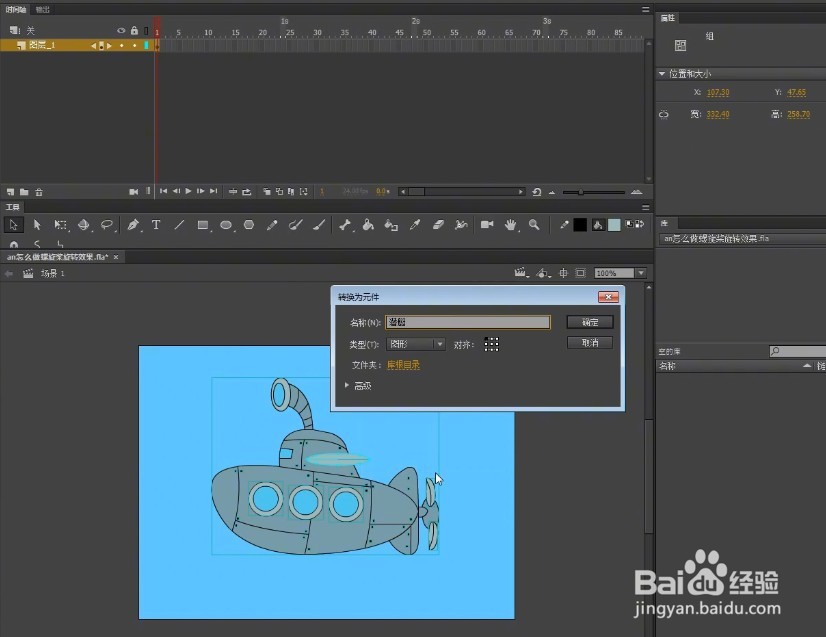Select the Zoom magnifier tool
The width and height of the screenshot is (826, 637).
tap(534, 225)
